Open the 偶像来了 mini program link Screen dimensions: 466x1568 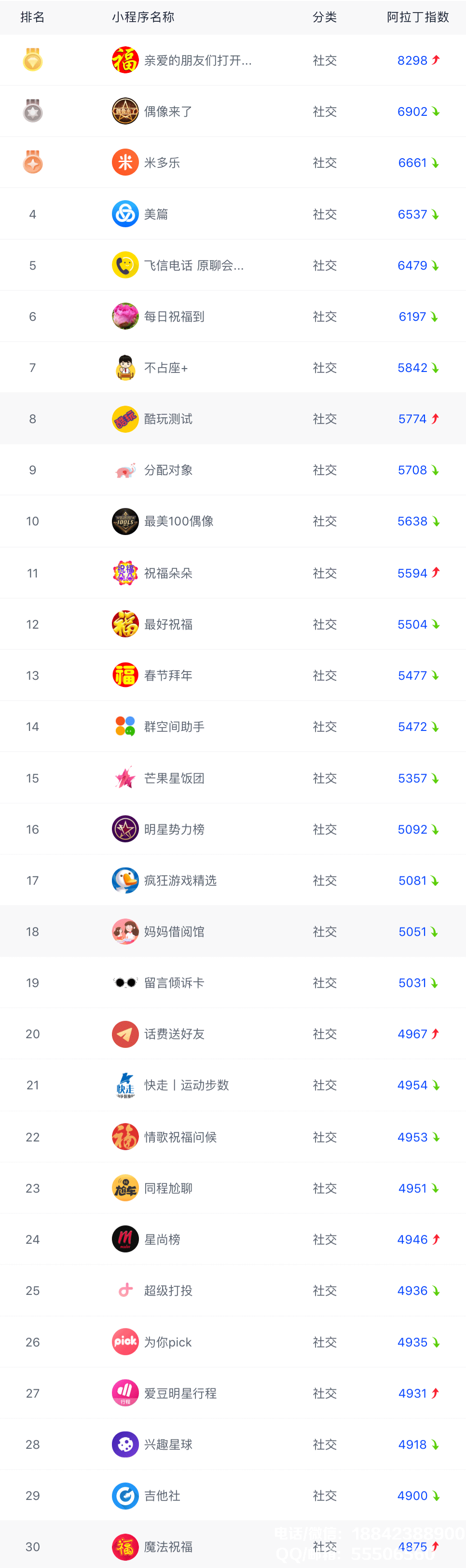coord(168,112)
